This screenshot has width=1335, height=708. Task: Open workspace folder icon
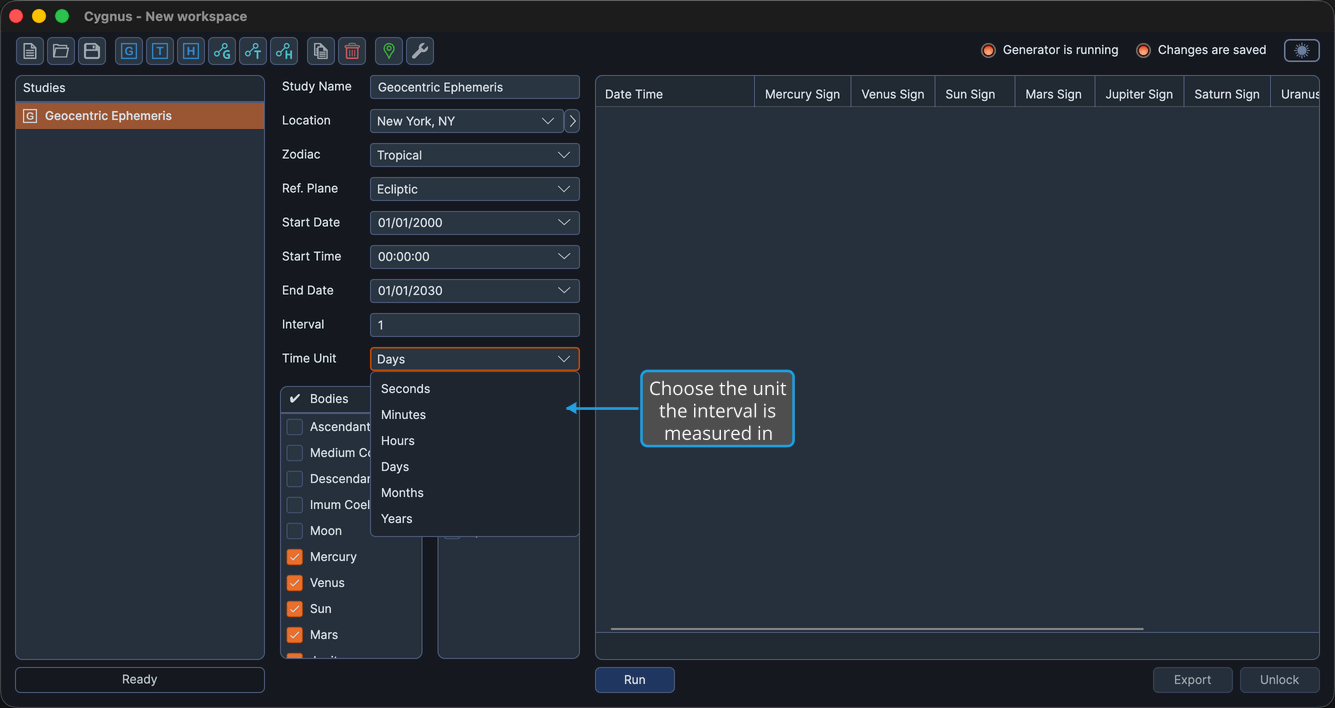(x=61, y=51)
